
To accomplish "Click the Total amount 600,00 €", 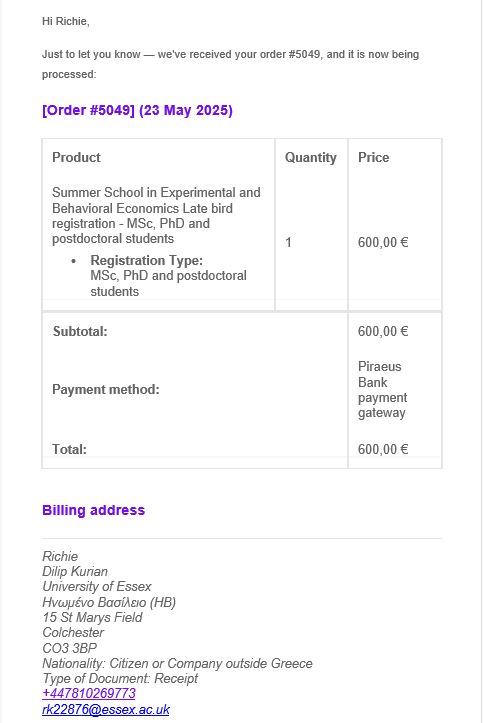I will pos(383,449).
